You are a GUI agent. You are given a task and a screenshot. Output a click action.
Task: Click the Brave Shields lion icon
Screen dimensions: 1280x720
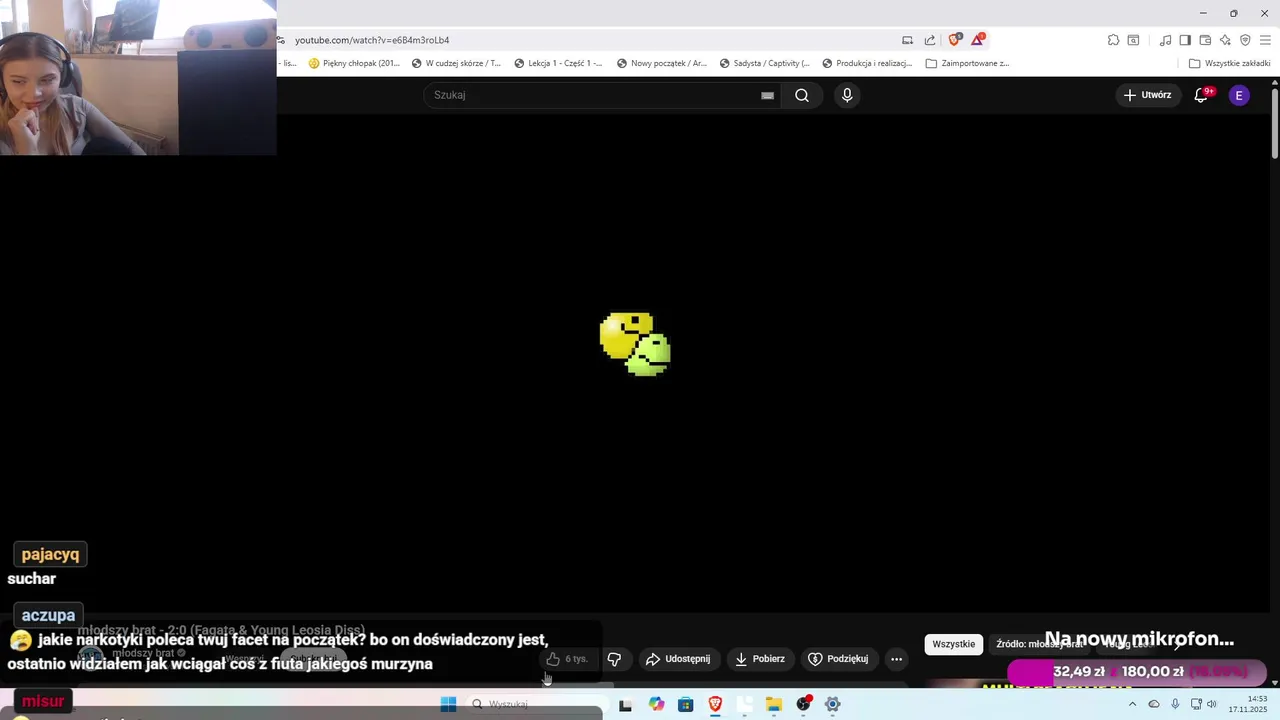[x=954, y=40]
